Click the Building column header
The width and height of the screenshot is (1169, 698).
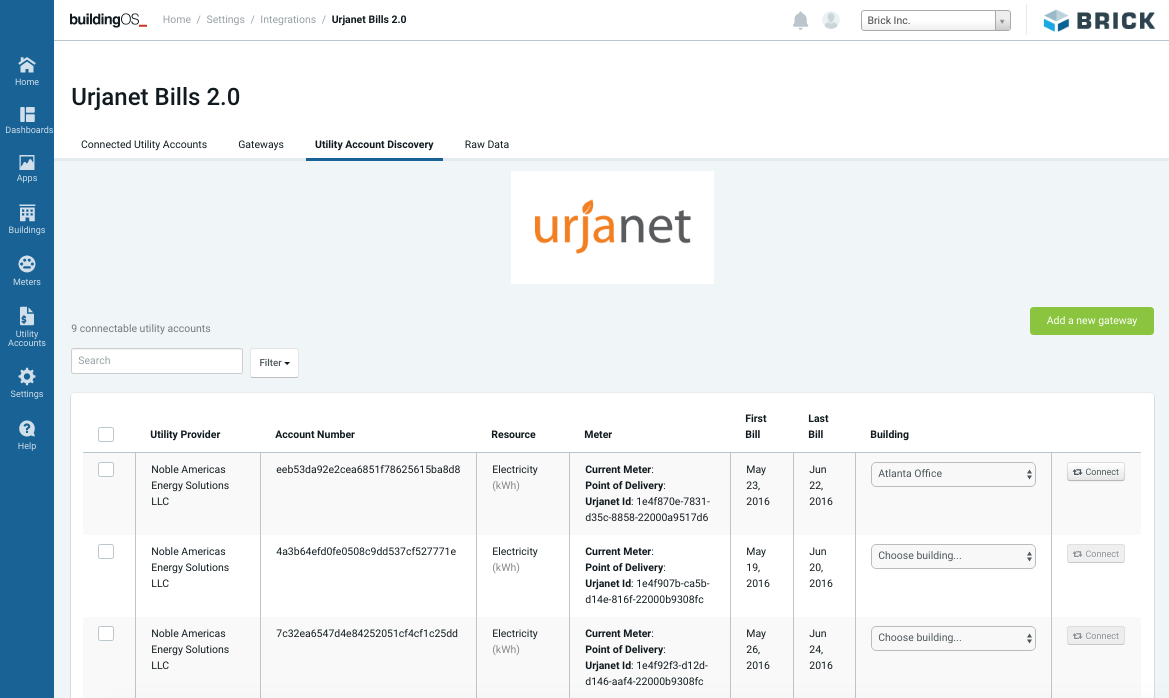889,435
